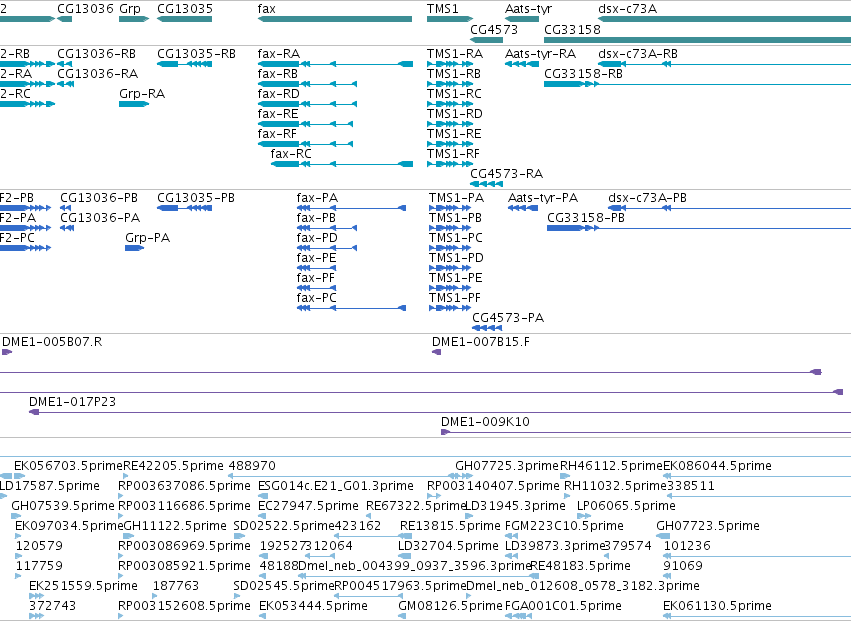Select the DME1-007B15.F BAC end label

481,342
